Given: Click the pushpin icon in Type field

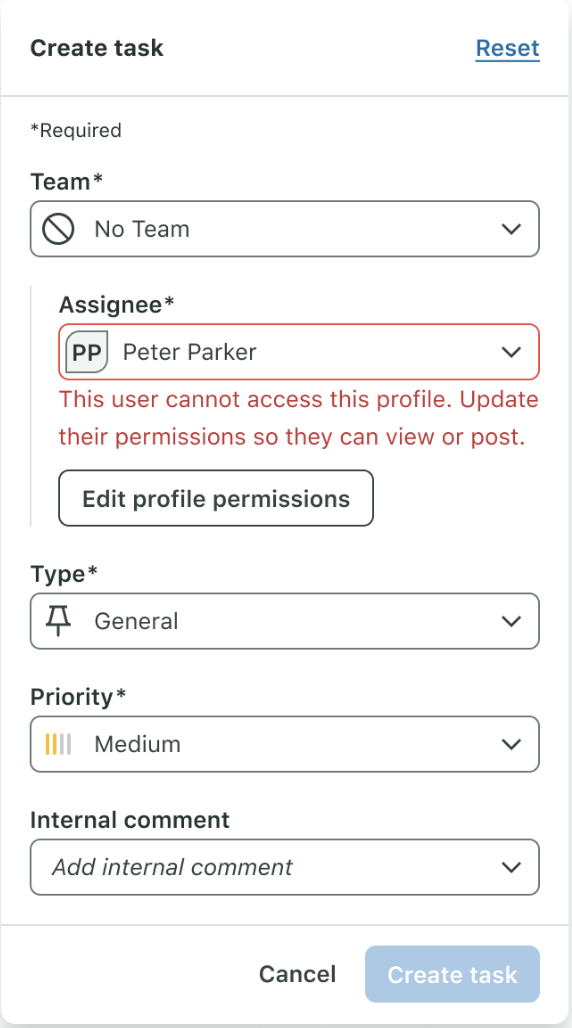Looking at the screenshot, I should [x=58, y=620].
